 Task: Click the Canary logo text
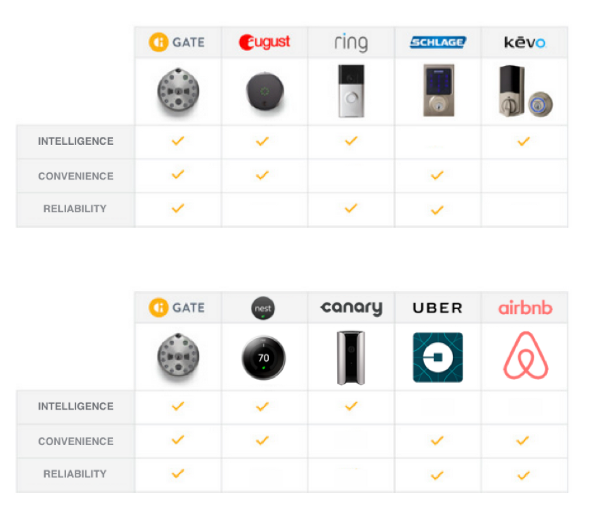point(350,308)
